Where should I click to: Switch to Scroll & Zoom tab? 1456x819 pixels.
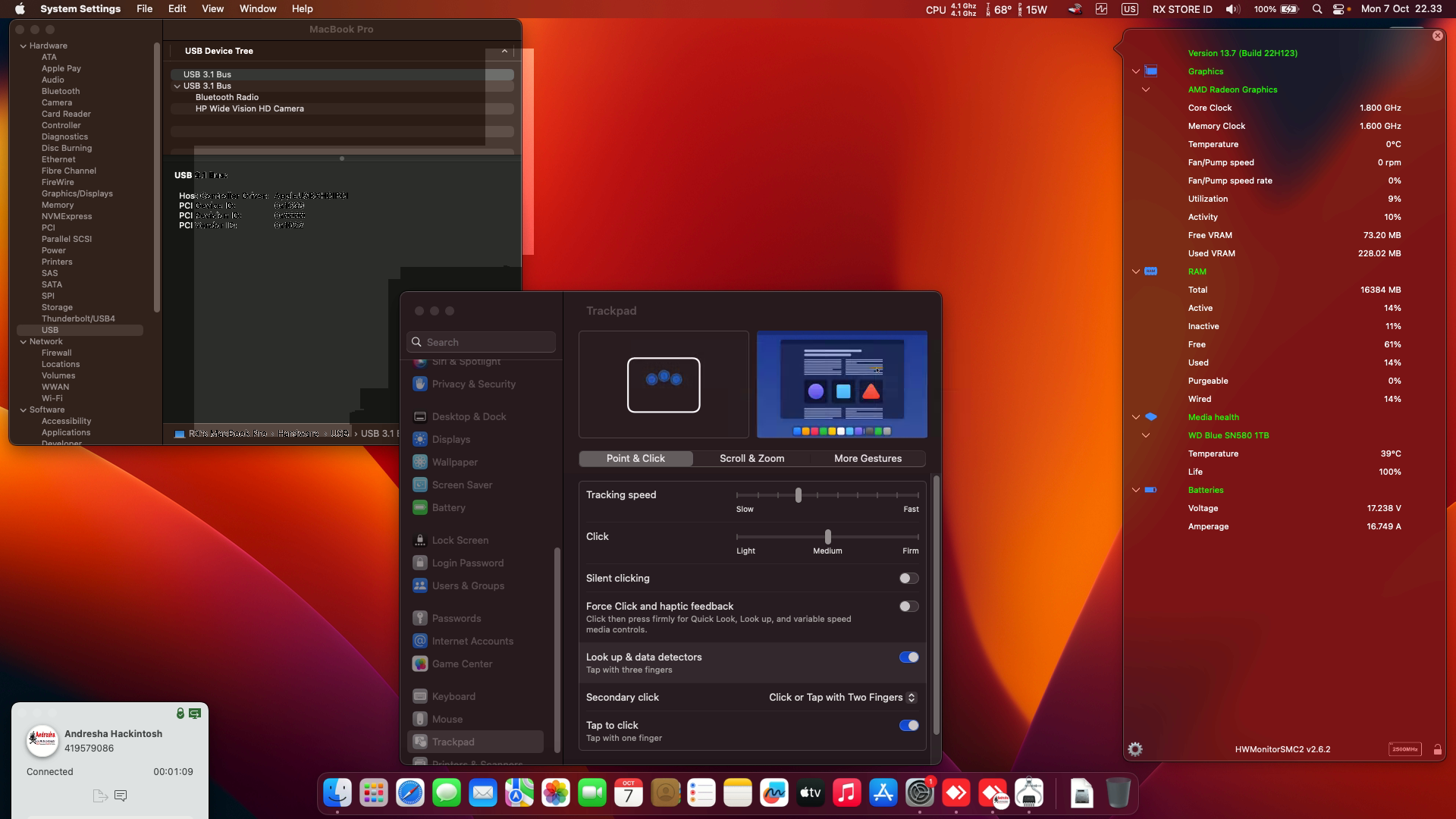point(752,459)
